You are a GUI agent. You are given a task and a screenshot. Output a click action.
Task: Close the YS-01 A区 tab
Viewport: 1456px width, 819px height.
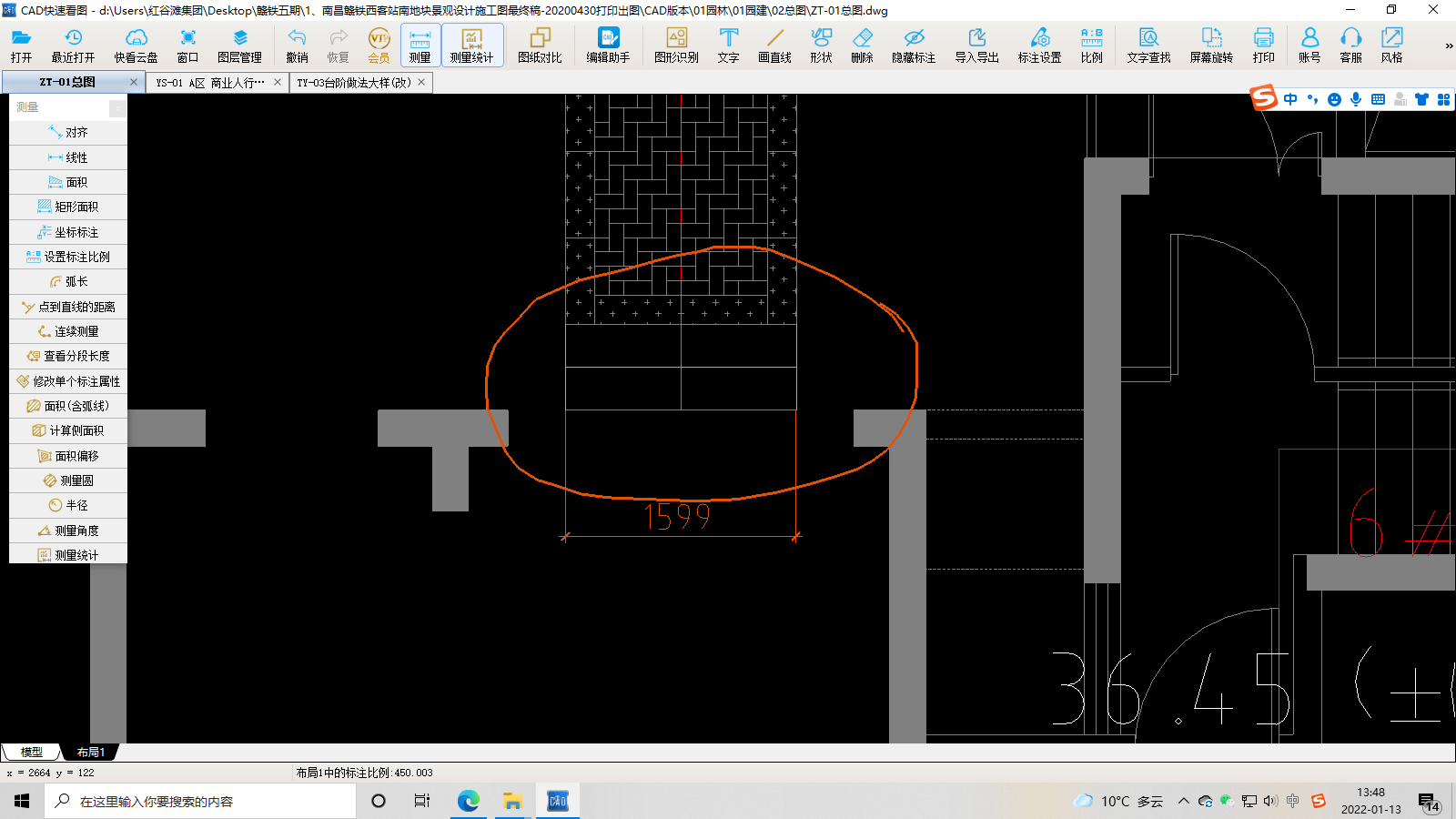tap(278, 82)
